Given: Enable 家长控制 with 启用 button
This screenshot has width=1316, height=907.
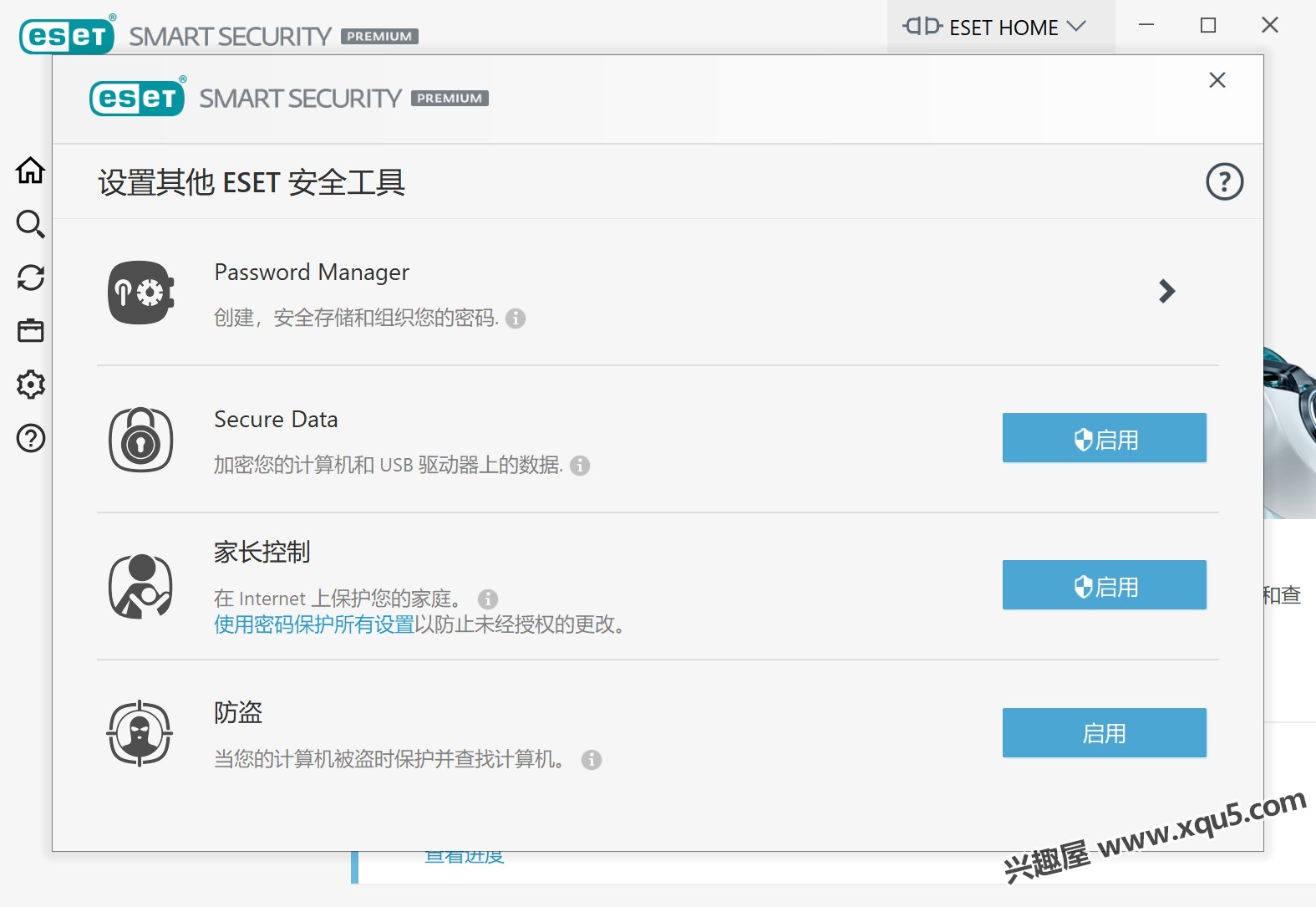Looking at the screenshot, I should tap(1104, 585).
